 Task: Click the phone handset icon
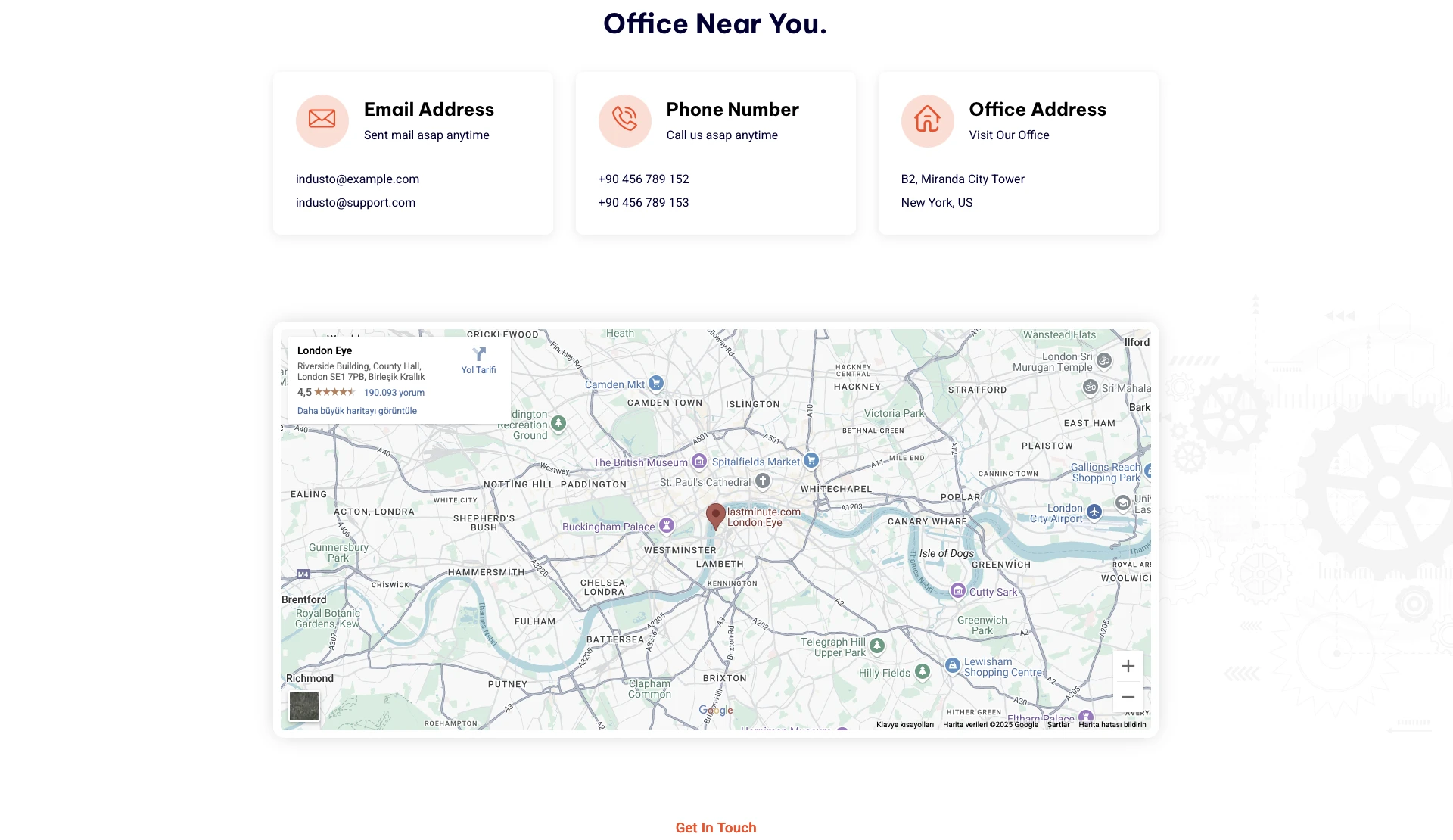624,120
